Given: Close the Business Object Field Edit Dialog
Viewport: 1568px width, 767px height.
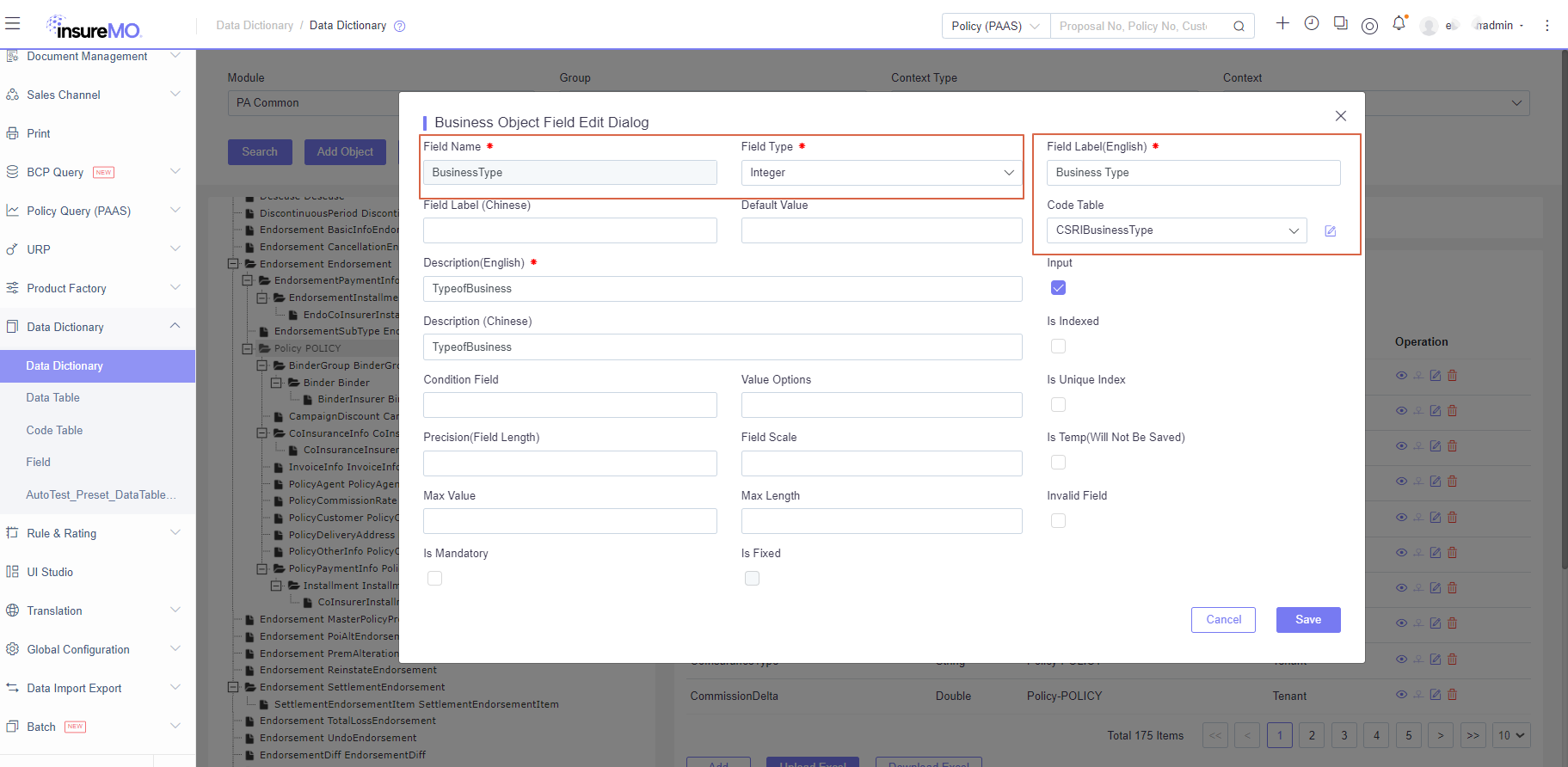Looking at the screenshot, I should 1340,116.
